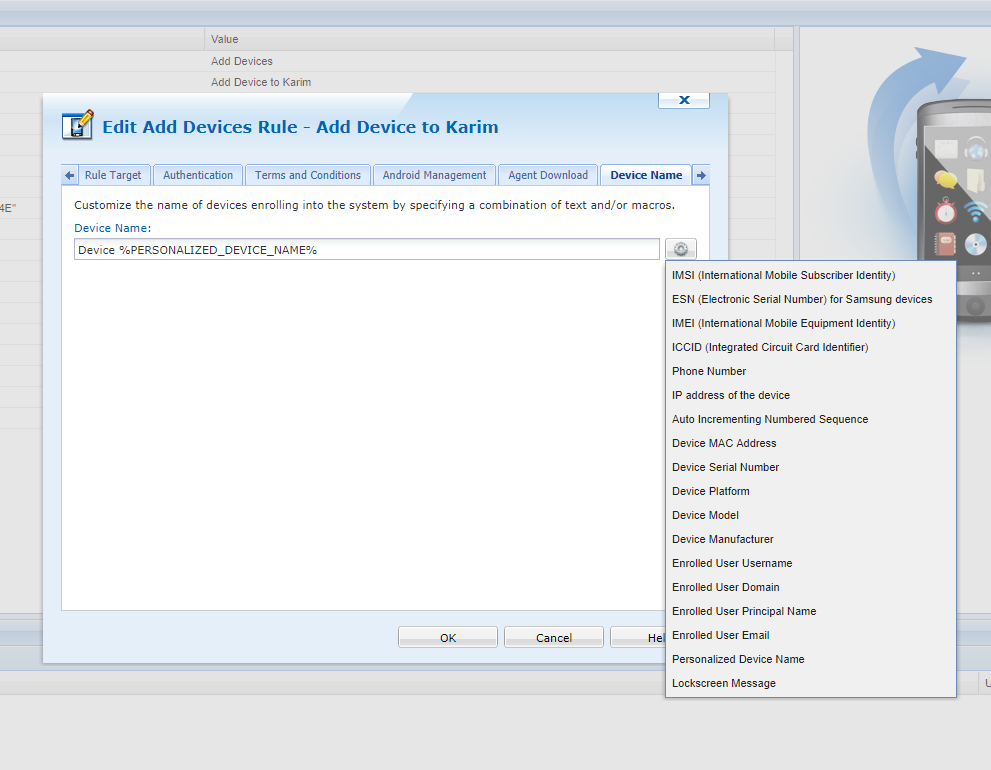Viewport: 991px width, 770px height.
Task: Insert the Phone Number macro
Action: [x=709, y=371]
